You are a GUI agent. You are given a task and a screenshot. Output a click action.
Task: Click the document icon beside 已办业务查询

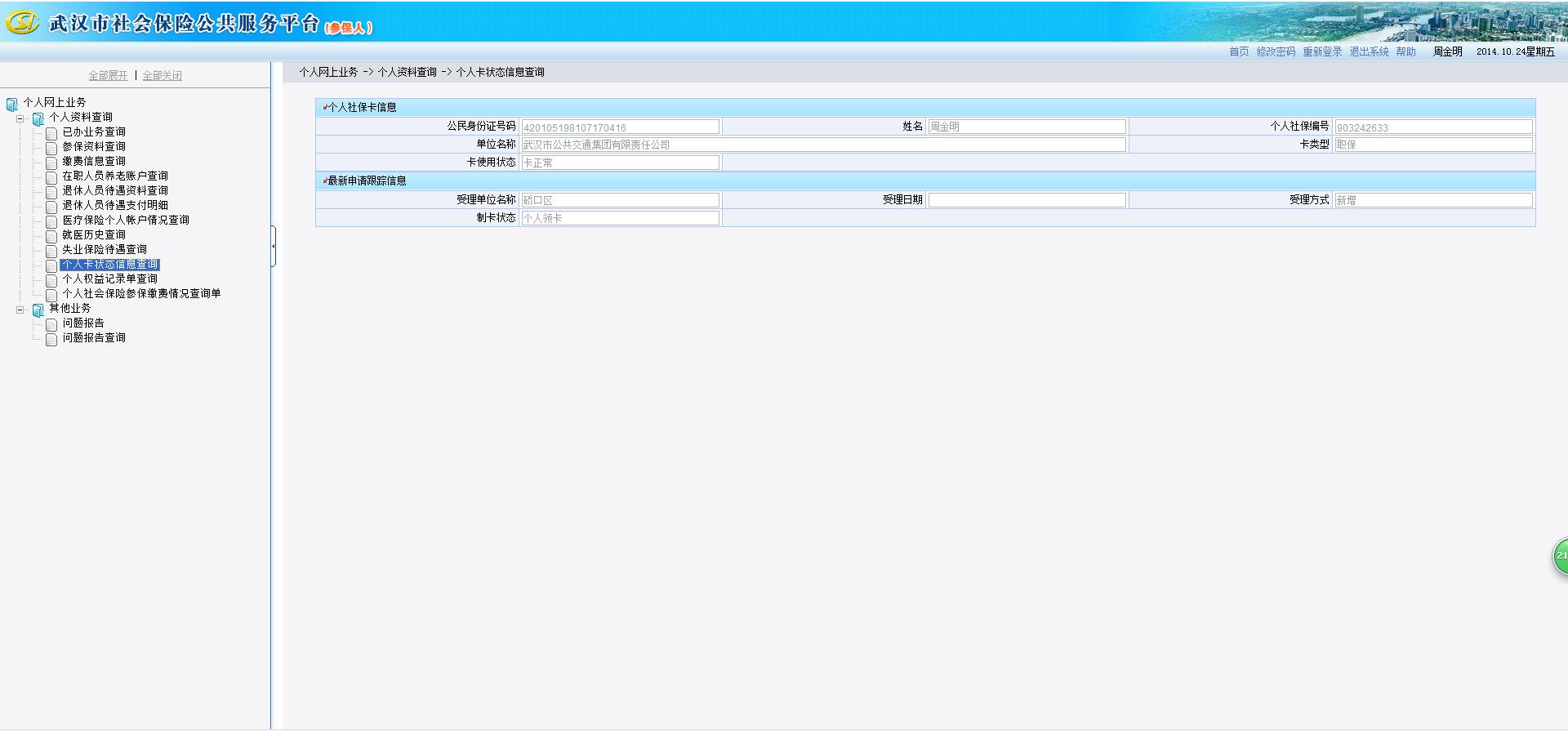click(51, 133)
